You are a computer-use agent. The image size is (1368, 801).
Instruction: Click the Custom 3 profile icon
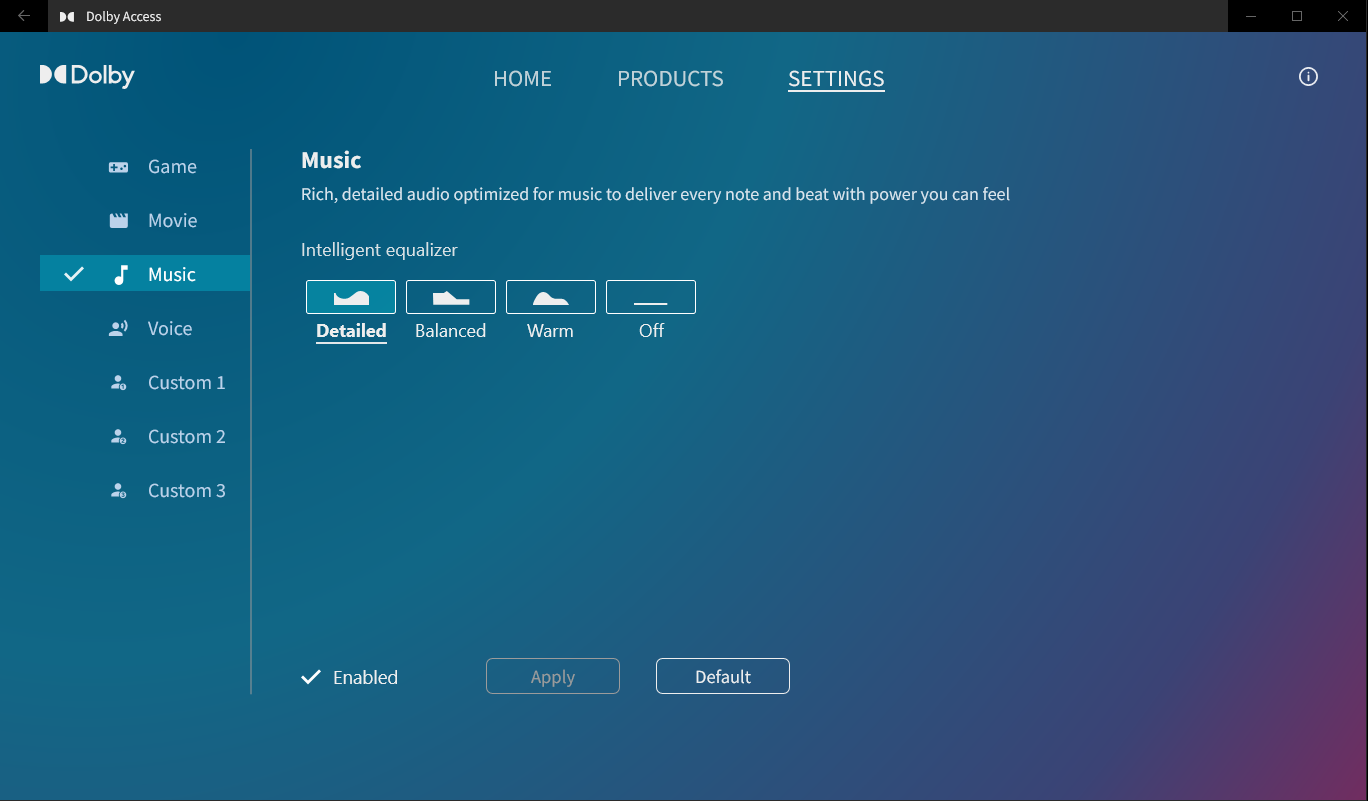[118, 491]
